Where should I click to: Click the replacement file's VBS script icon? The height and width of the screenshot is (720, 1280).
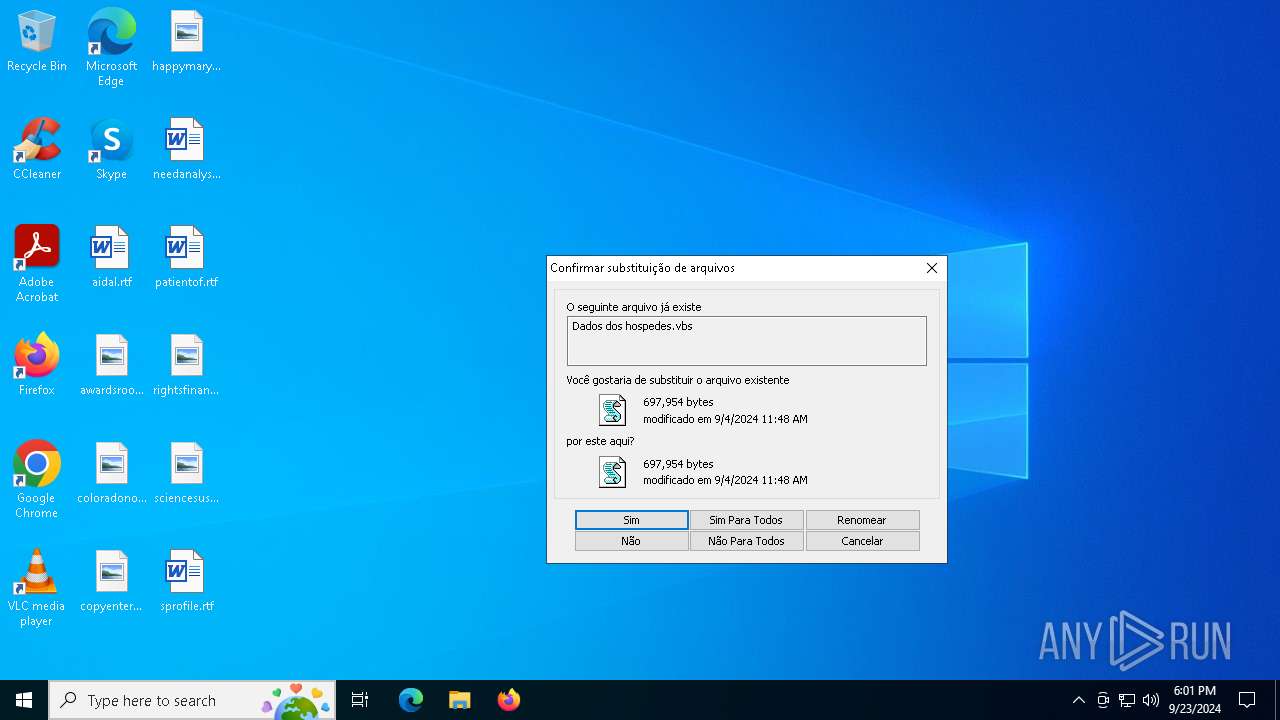point(612,472)
